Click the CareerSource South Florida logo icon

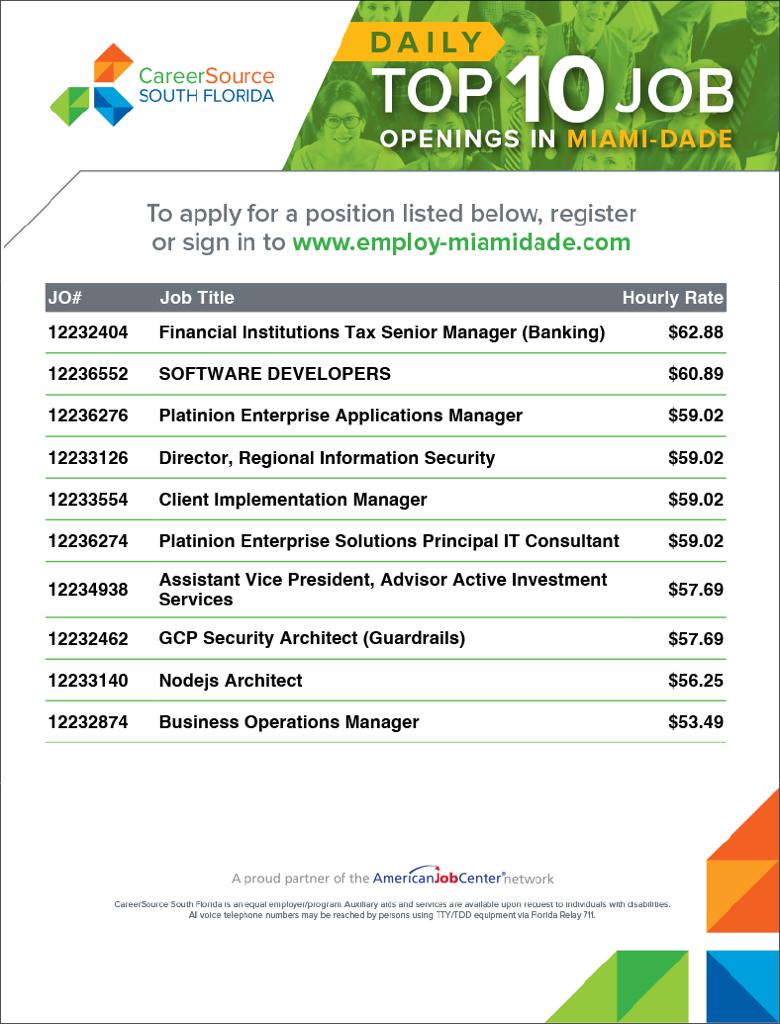click(x=92, y=85)
